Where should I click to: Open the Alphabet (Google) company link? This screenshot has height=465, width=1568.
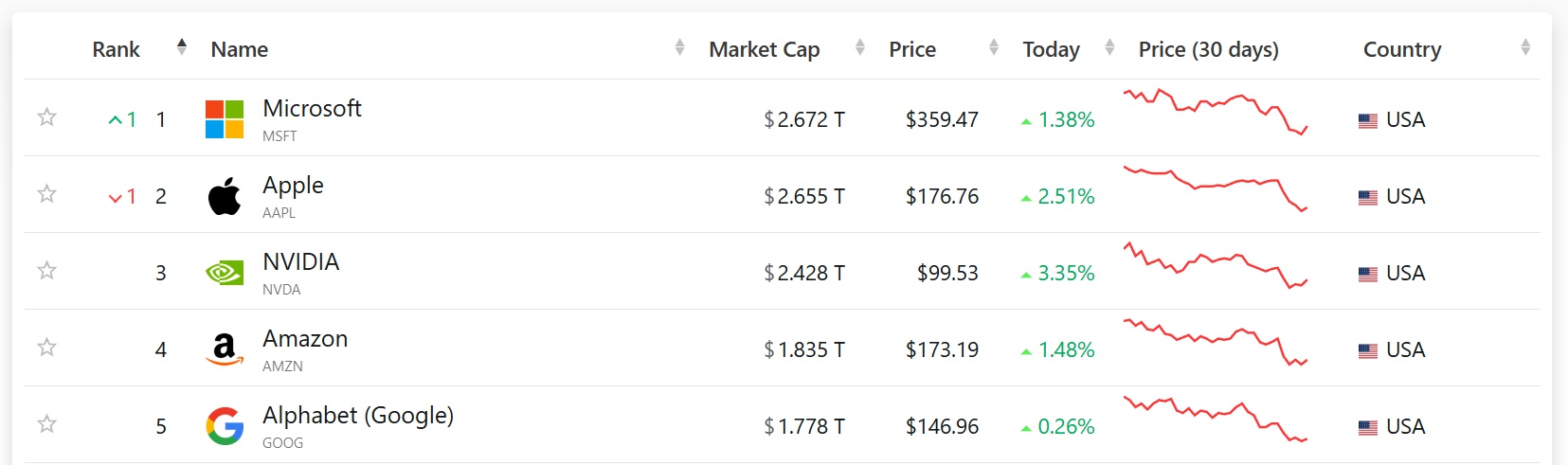(x=358, y=416)
